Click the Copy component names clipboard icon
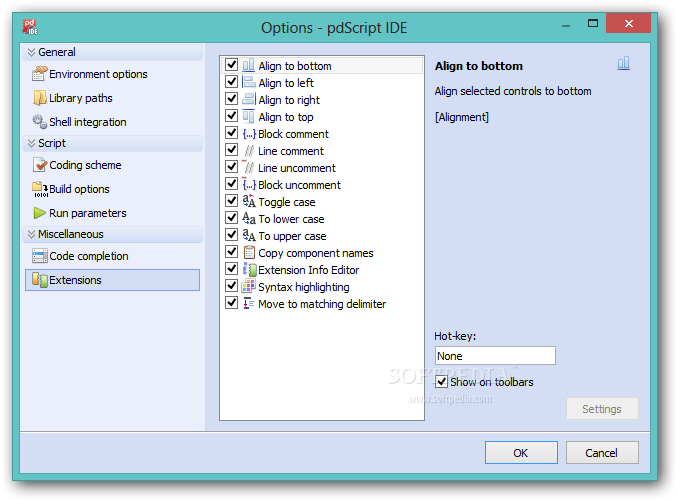 [249, 252]
